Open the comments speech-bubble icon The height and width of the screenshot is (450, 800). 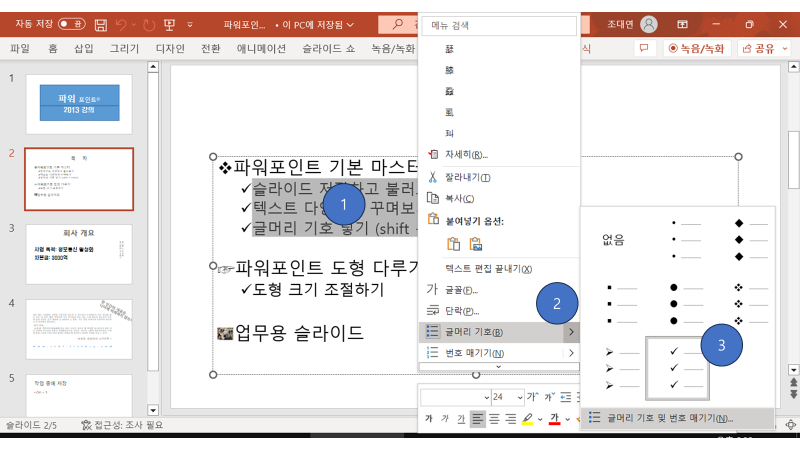[644, 48]
